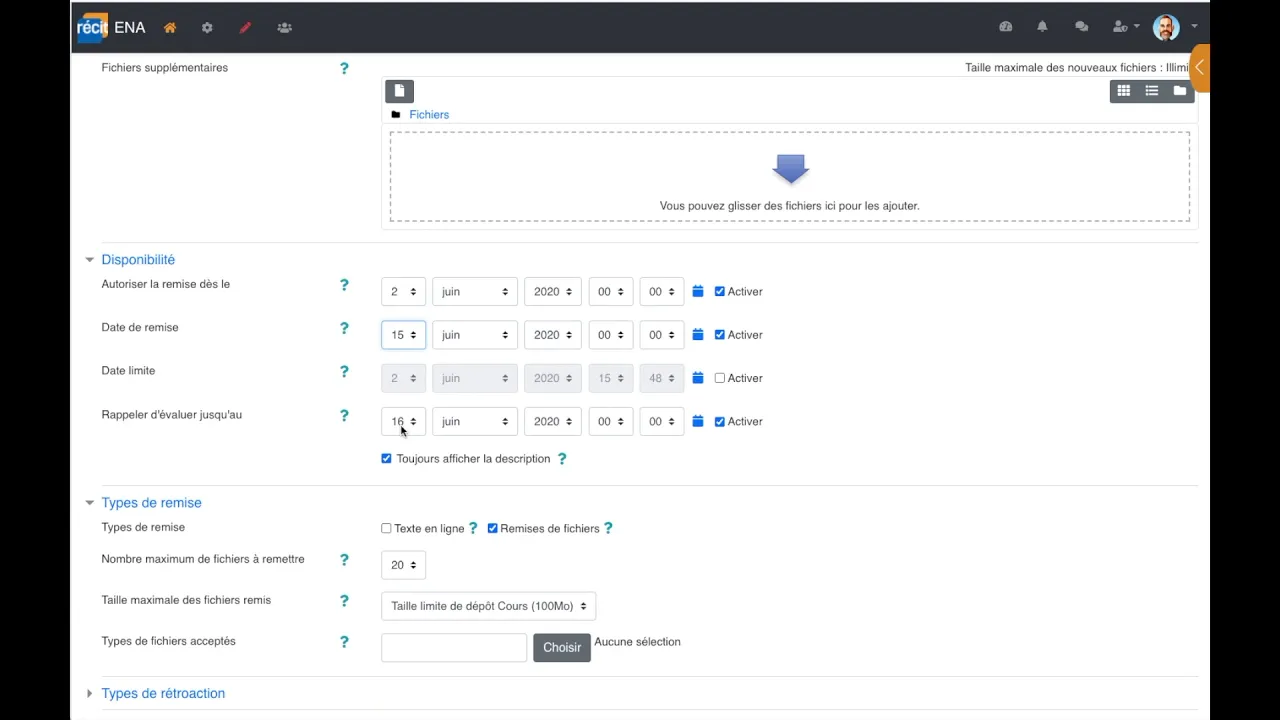Show help for Toujours afficher la description

pos(562,459)
